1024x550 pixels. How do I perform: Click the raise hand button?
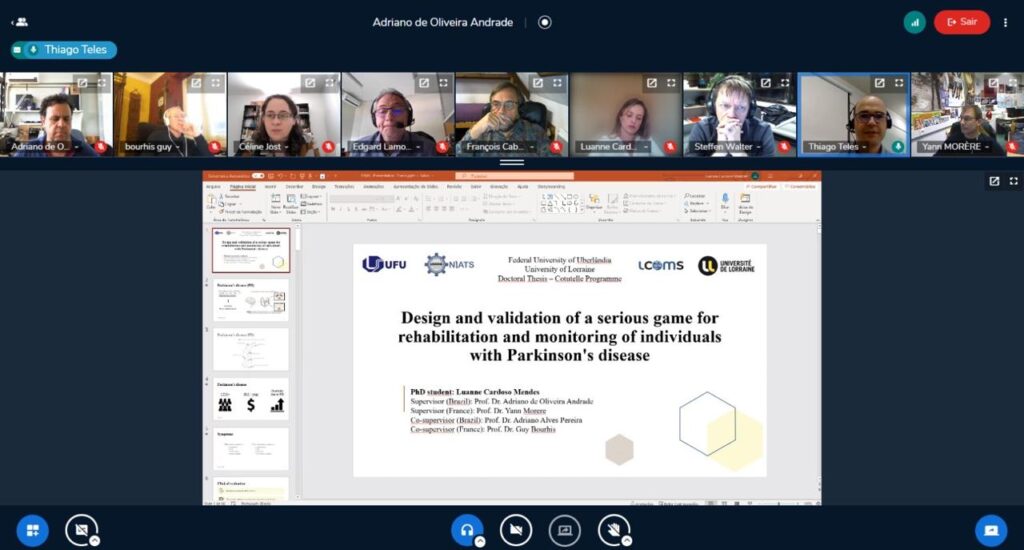(613, 529)
